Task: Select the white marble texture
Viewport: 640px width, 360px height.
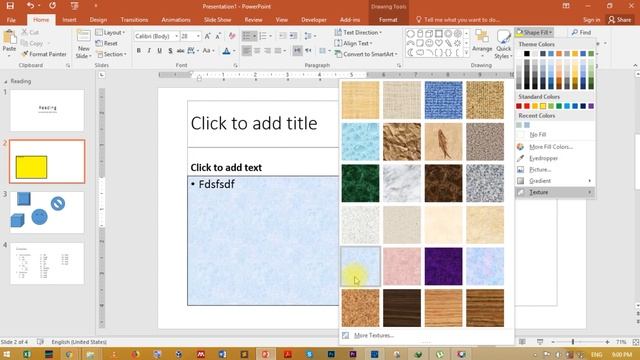Action: point(402,183)
